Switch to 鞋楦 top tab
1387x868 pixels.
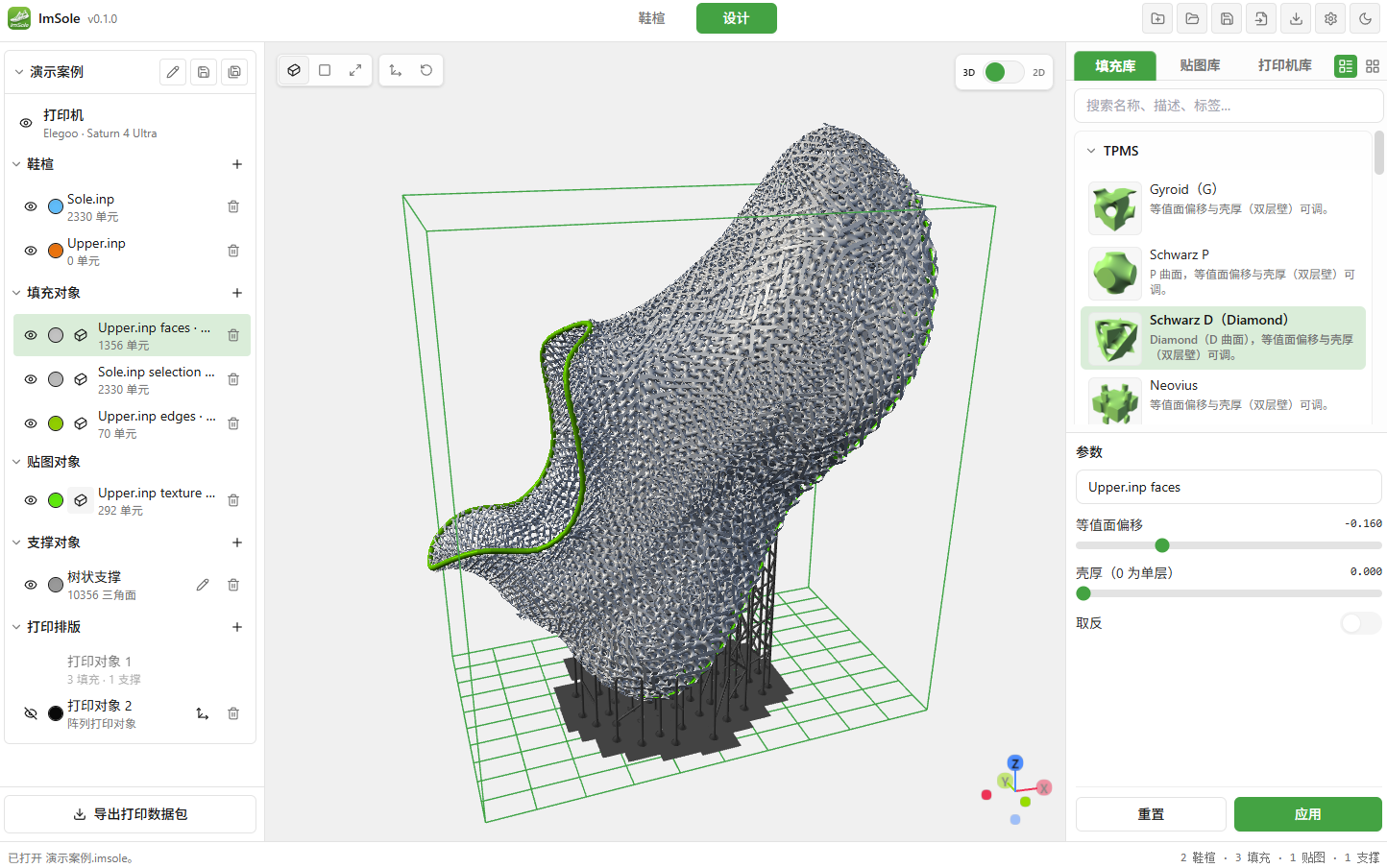652,18
